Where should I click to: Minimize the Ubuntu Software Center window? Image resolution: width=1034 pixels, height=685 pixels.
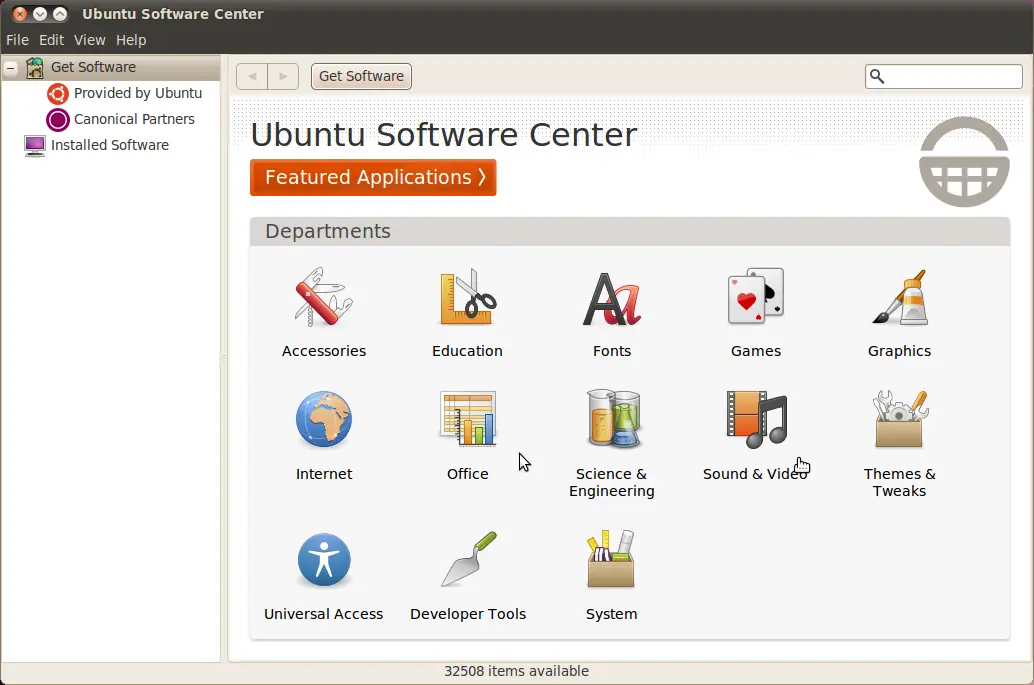click(40, 14)
